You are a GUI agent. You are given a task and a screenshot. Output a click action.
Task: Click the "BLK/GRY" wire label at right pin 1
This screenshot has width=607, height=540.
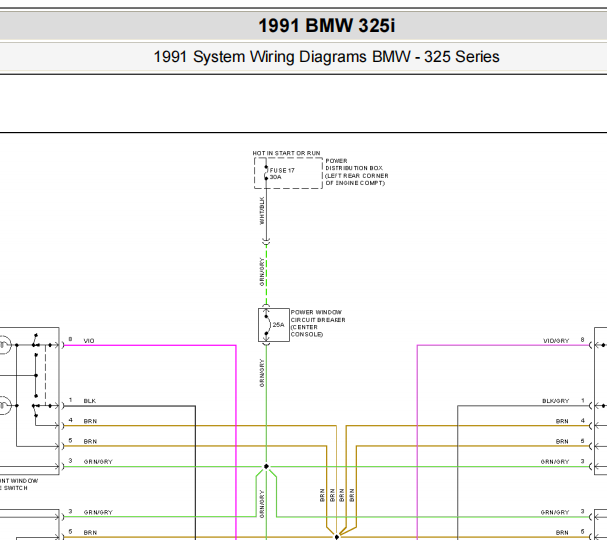click(556, 401)
